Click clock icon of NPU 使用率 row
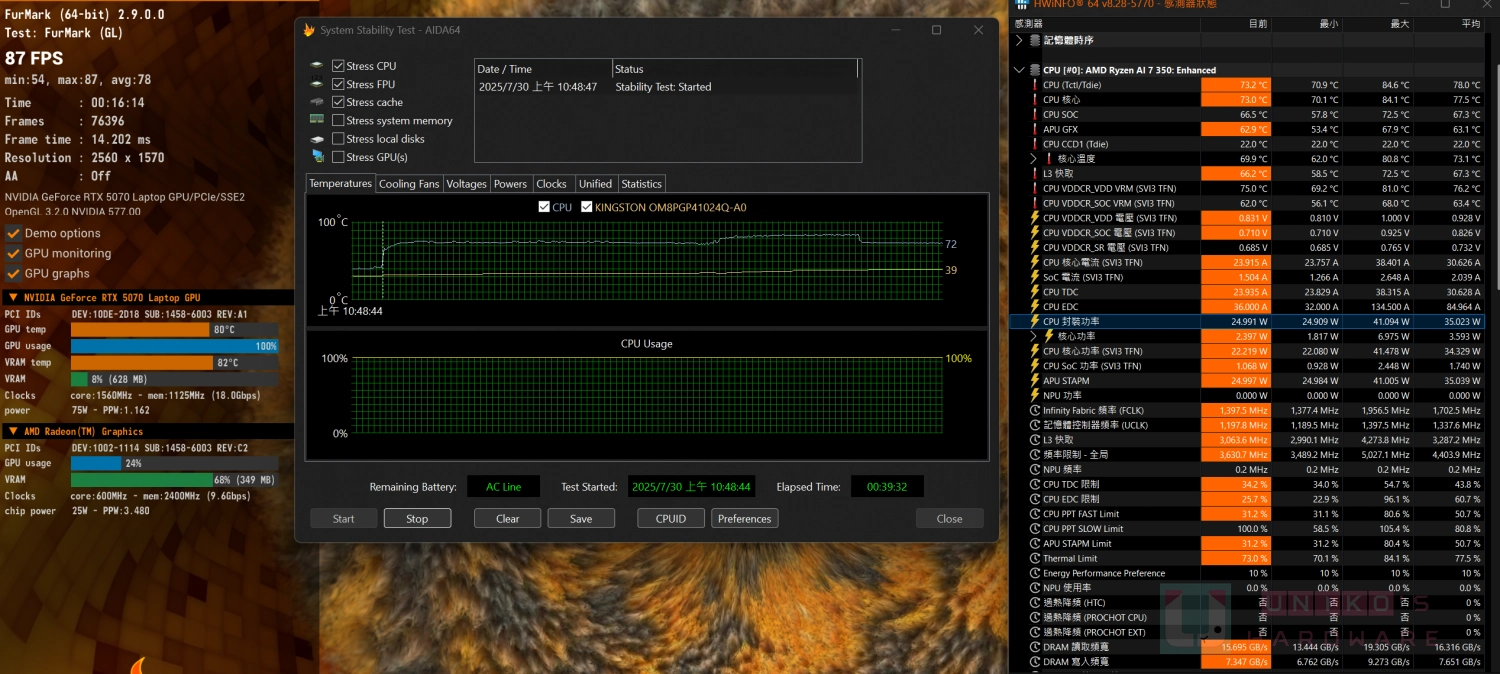Viewport: 1500px width, 674px height. pyautogui.click(x=1035, y=588)
